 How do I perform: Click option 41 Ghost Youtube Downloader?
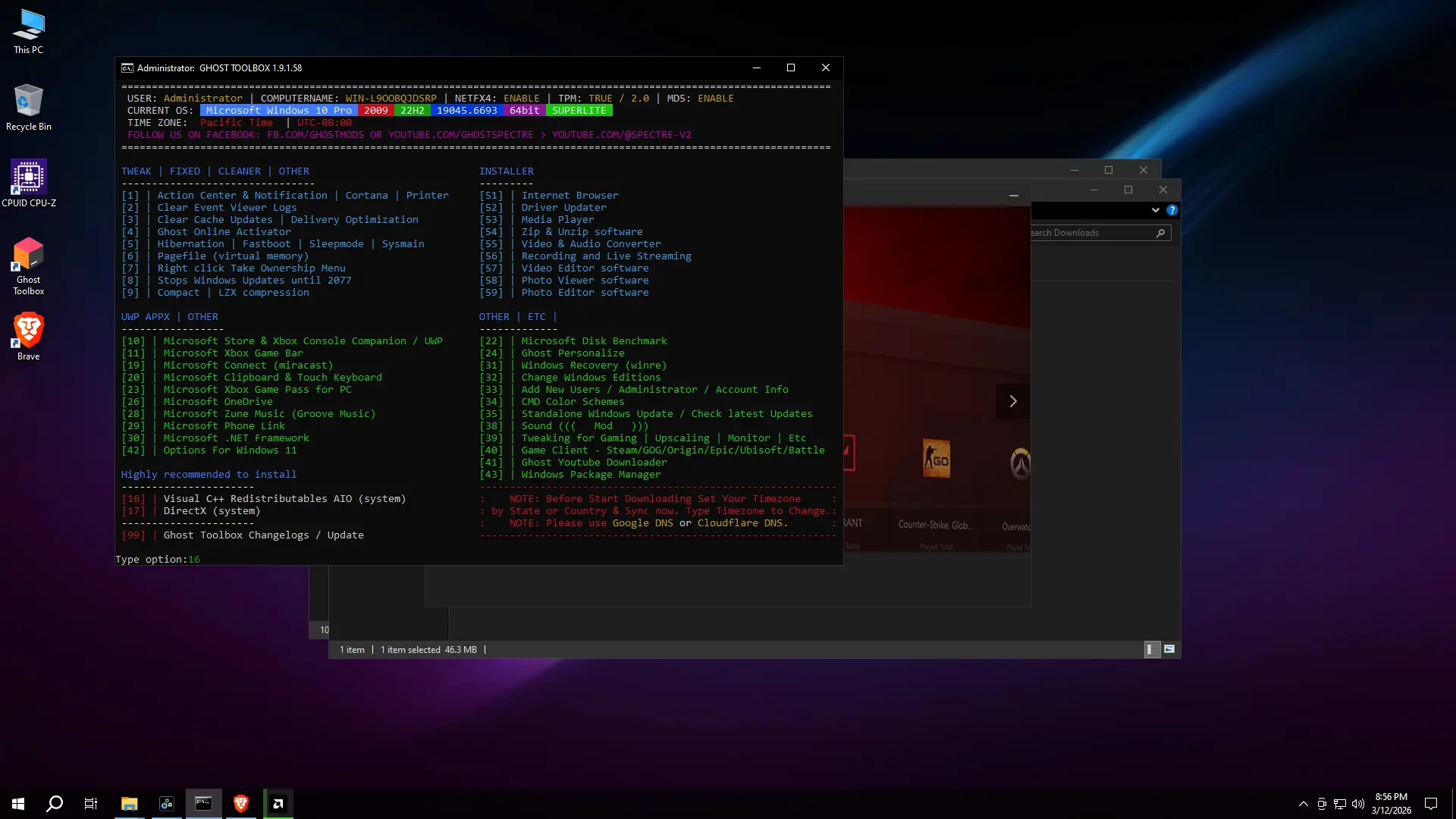(573, 463)
